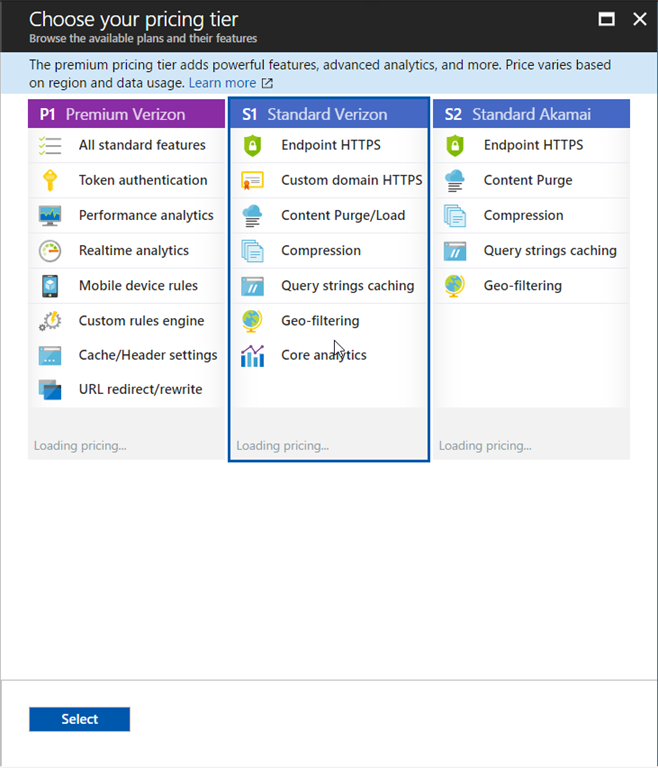Click the Token authentication key icon
The height and width of the screenshot is (768, 658).
(50, 180)
